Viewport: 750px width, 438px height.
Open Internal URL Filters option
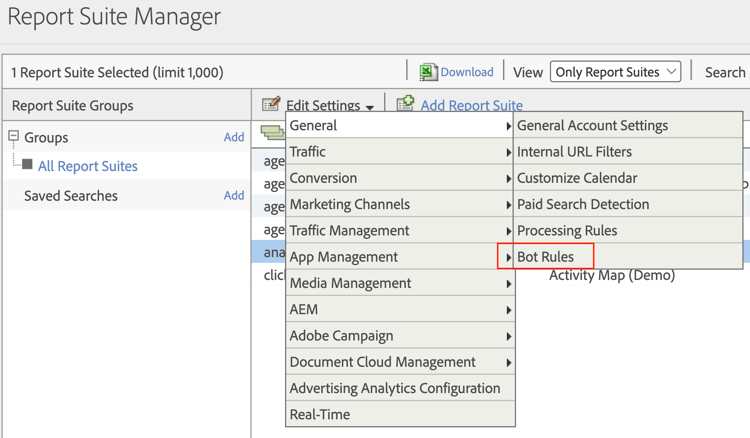click(x=574, y=152)
